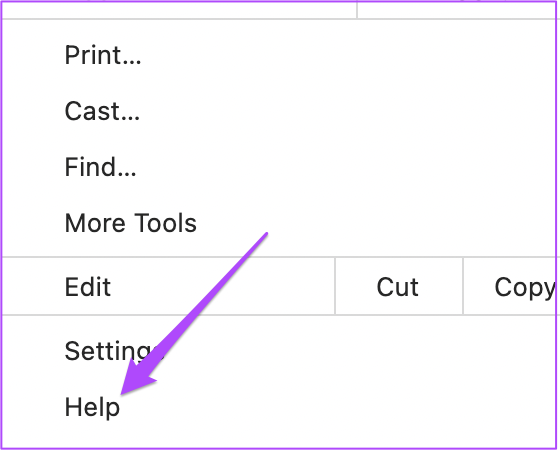Image resolution: width=560 pixels, height=450 pixels.
Task: Click the Copy button in Edit row
Action: [511, 286]
